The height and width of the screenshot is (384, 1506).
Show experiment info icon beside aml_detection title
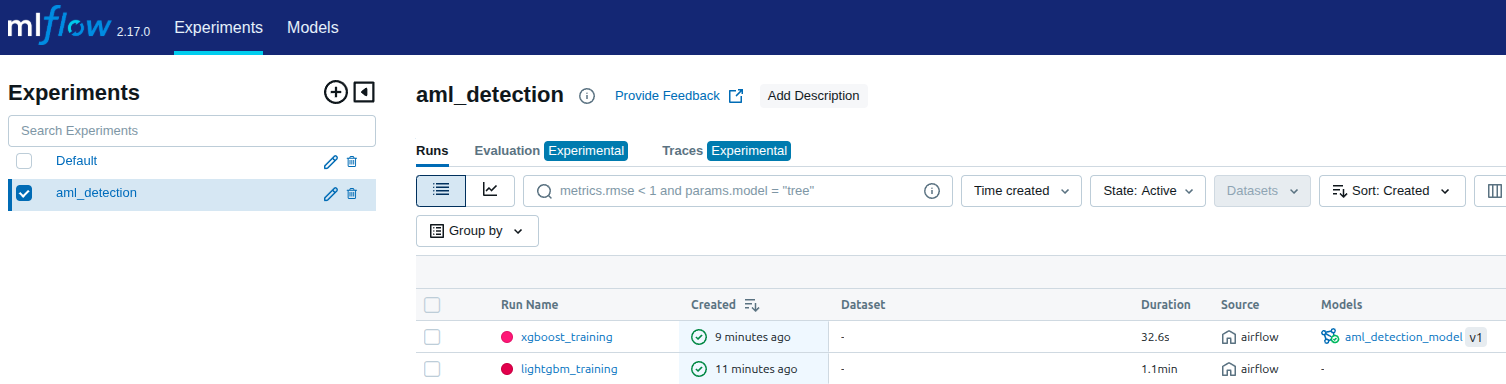tap(587, 96)
